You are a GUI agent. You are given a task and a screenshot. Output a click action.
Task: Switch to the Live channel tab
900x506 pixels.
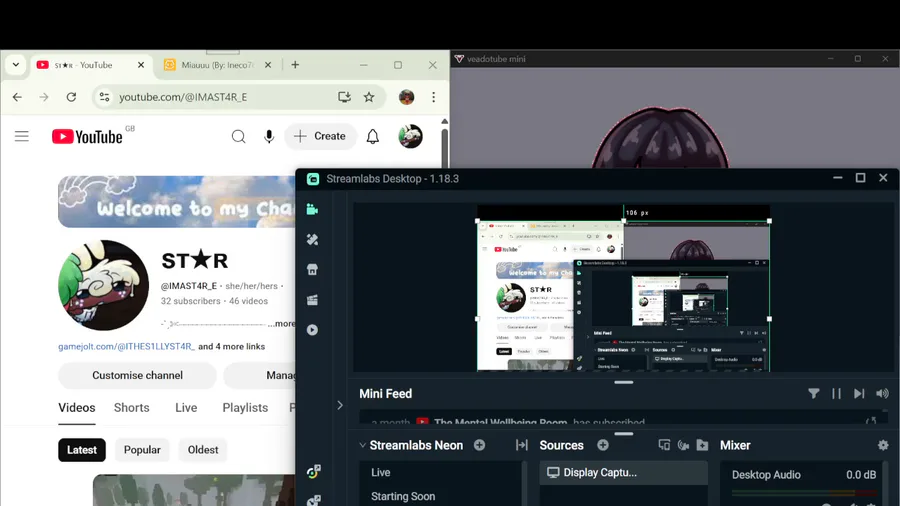click(186, 408)
